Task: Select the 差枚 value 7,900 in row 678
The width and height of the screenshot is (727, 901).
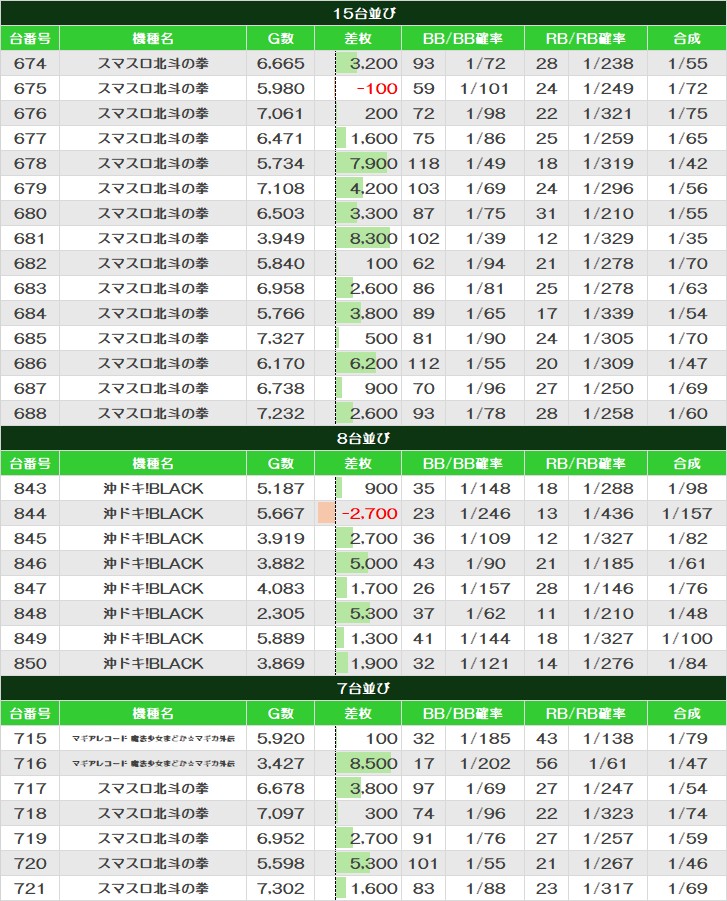Action: click(374, 163)
